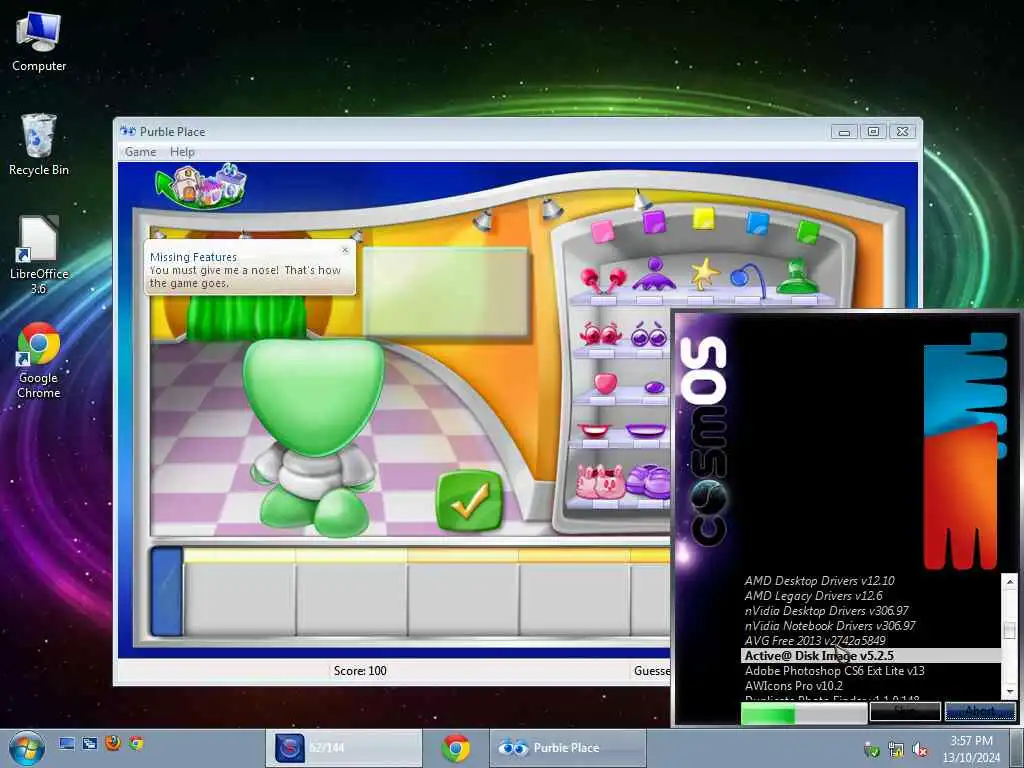Select nVidia Notebook Drivers v306.97 entry
This screenshot has height=768, width=1024.
tap(829, 626)
